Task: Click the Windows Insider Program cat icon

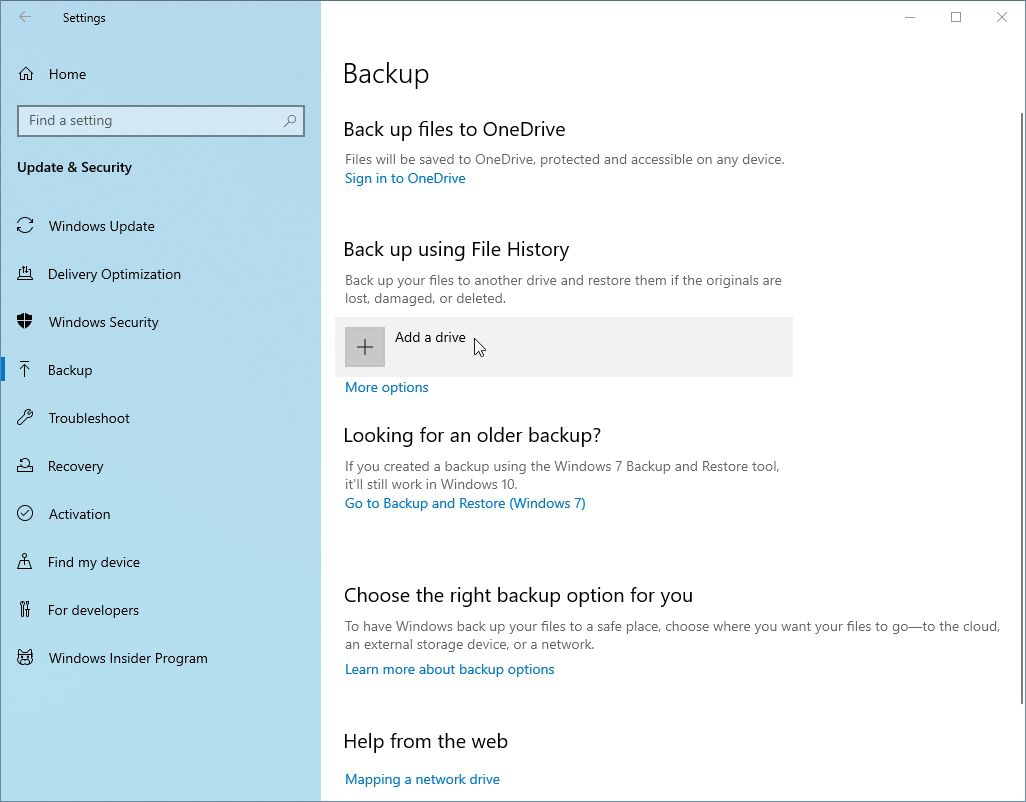Action: click(25, 657)
